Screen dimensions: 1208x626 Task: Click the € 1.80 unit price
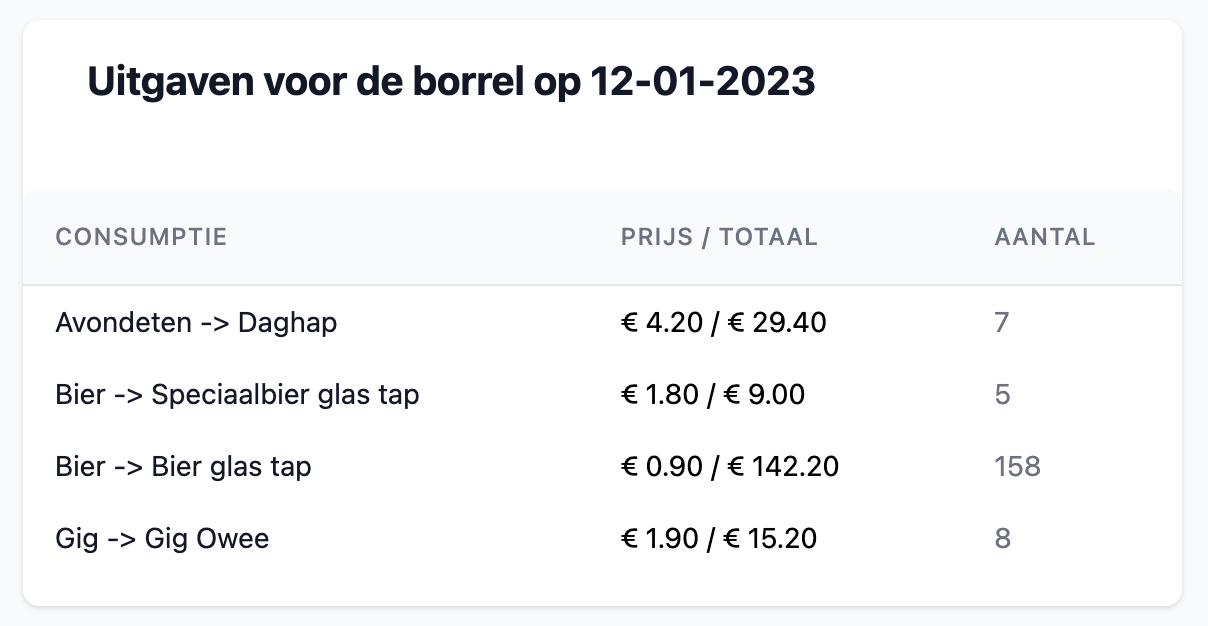[x=660, y=395]
